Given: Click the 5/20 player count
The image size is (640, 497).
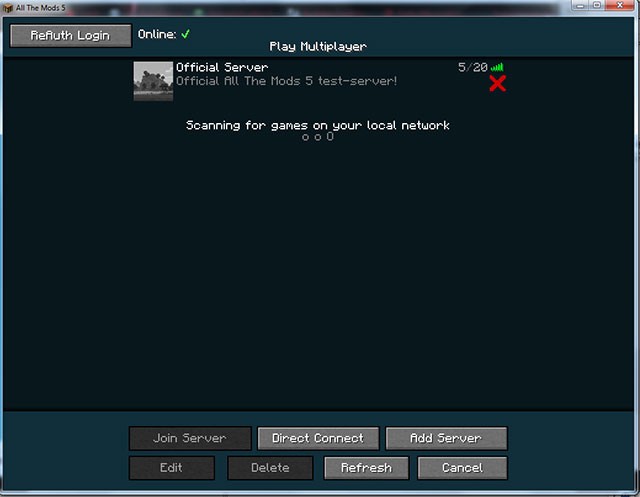Looking at the screenshot, I should (473, 67).
